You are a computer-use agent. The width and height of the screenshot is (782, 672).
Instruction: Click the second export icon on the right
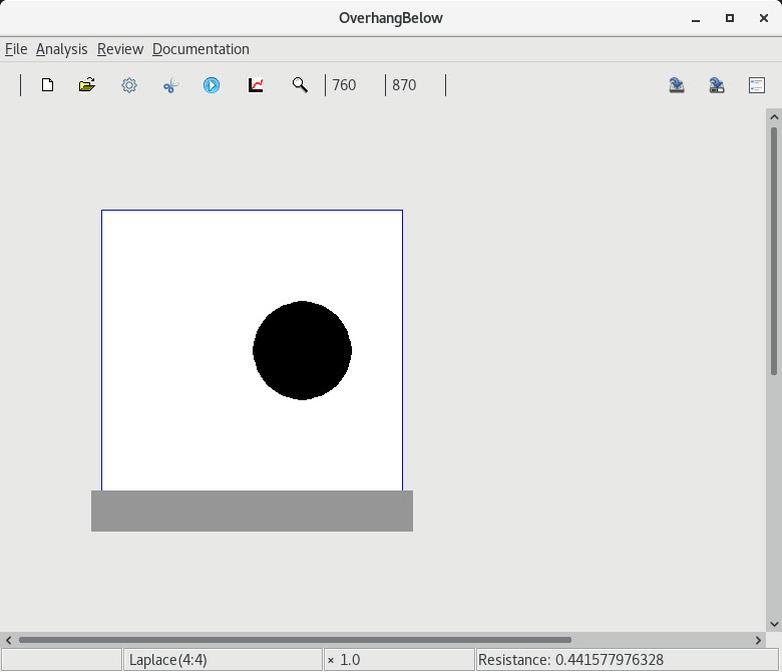(717, 85)
